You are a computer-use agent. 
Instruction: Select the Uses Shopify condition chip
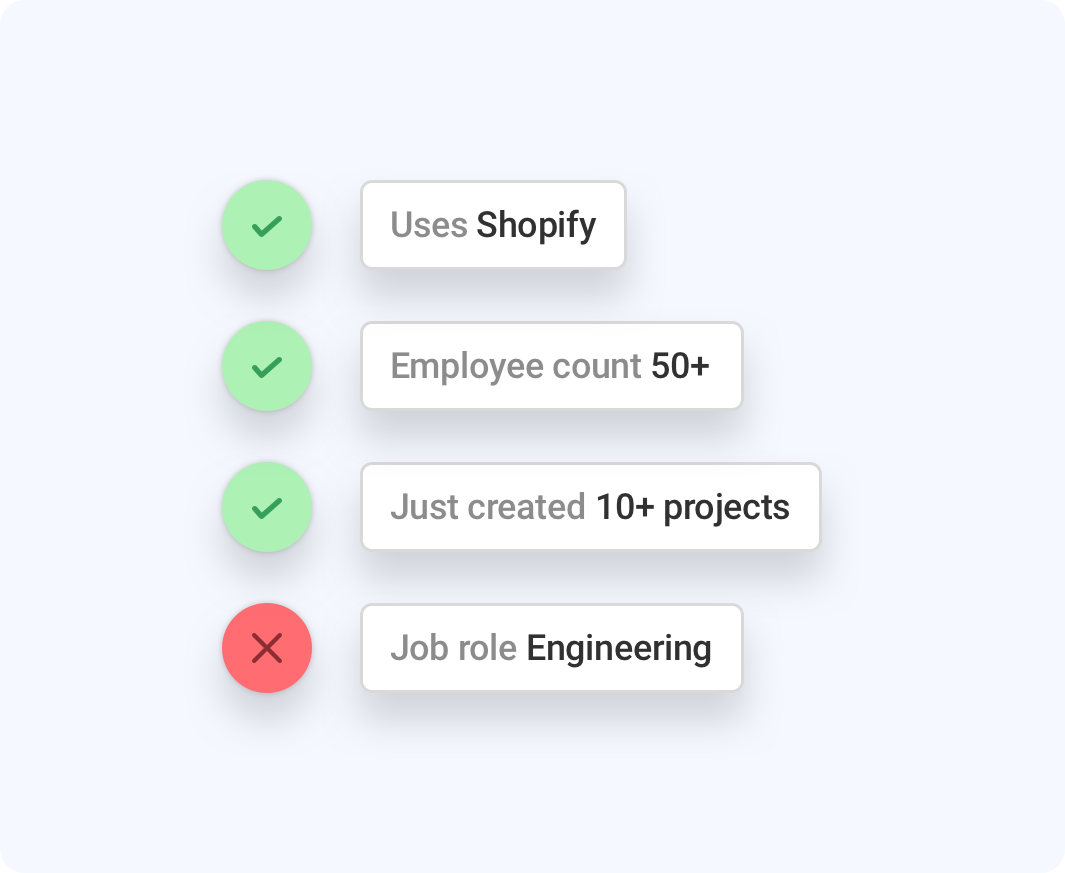[493, 225]
